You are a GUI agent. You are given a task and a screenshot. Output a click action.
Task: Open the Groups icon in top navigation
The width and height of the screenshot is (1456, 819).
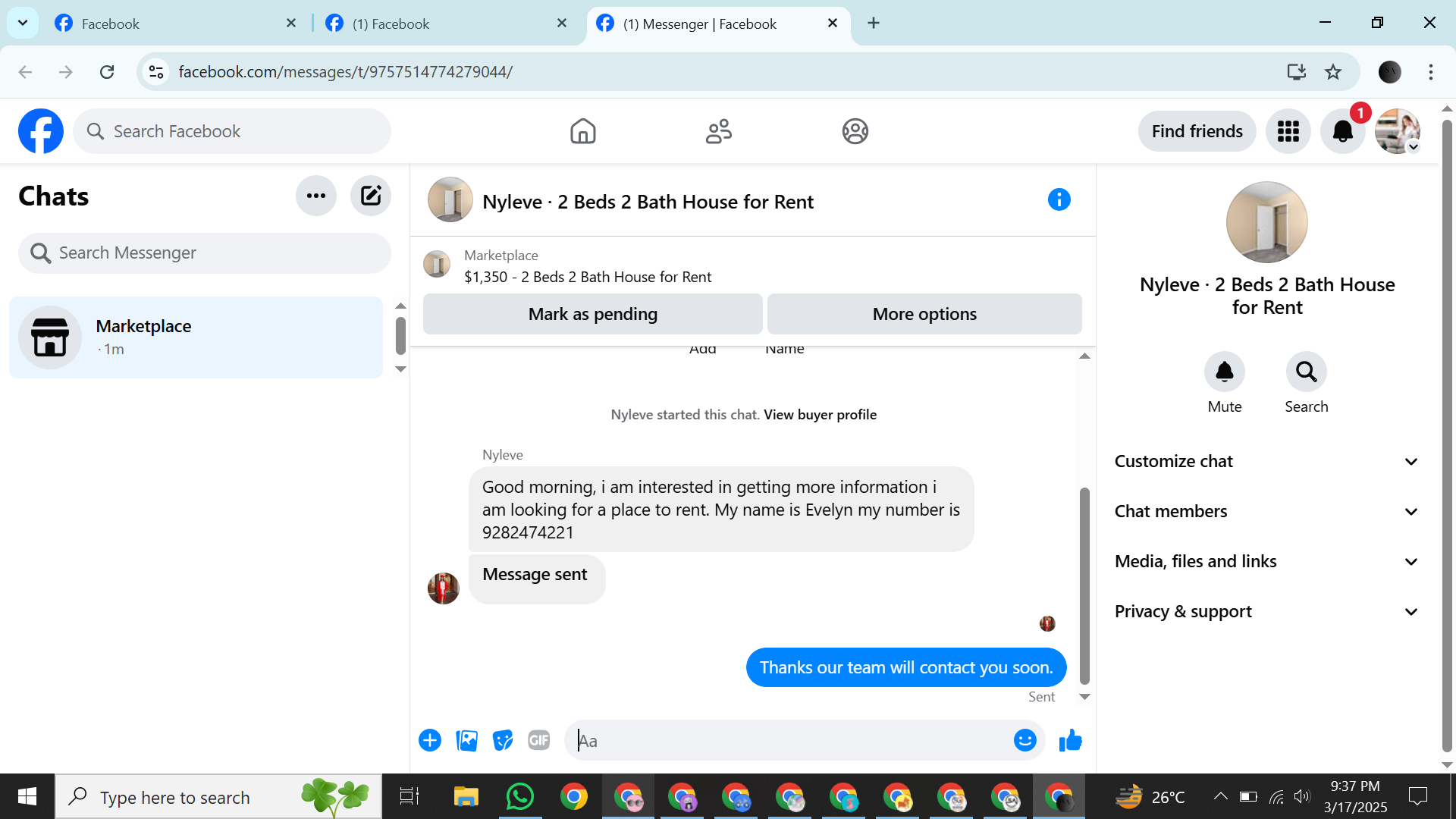pos(855,131)
